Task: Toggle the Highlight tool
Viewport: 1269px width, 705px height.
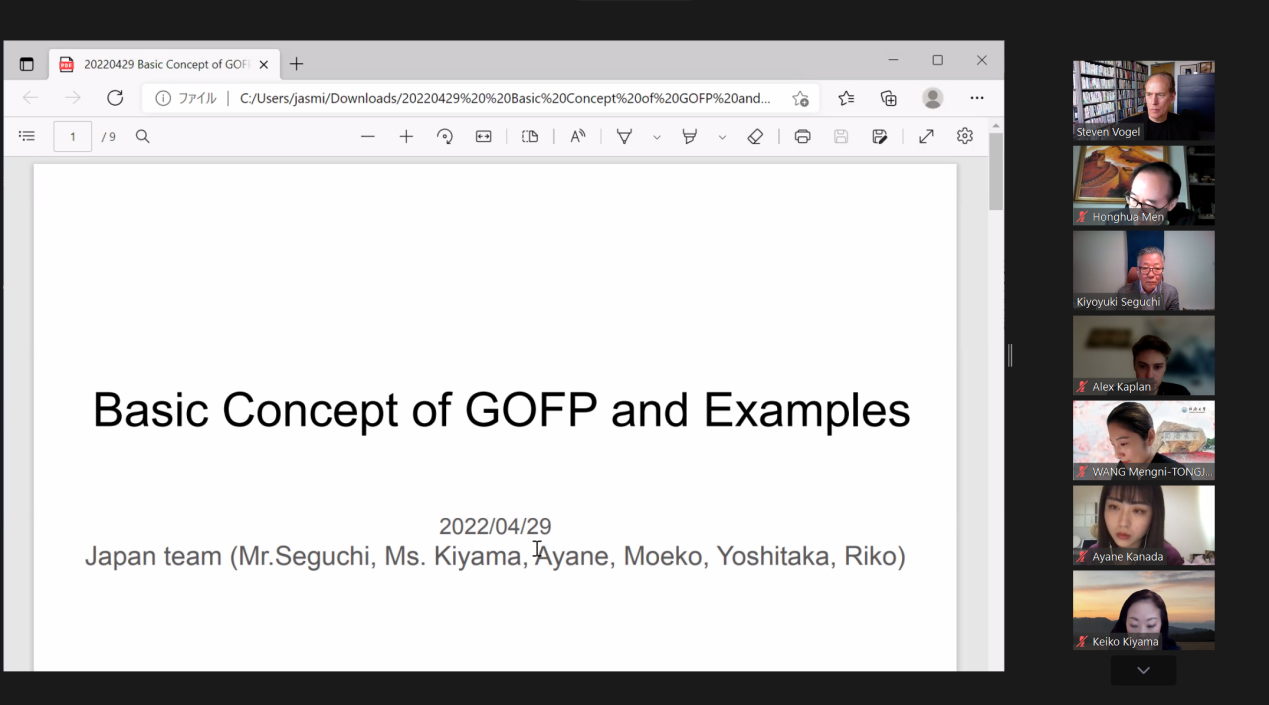Action: tap(690, 136)
